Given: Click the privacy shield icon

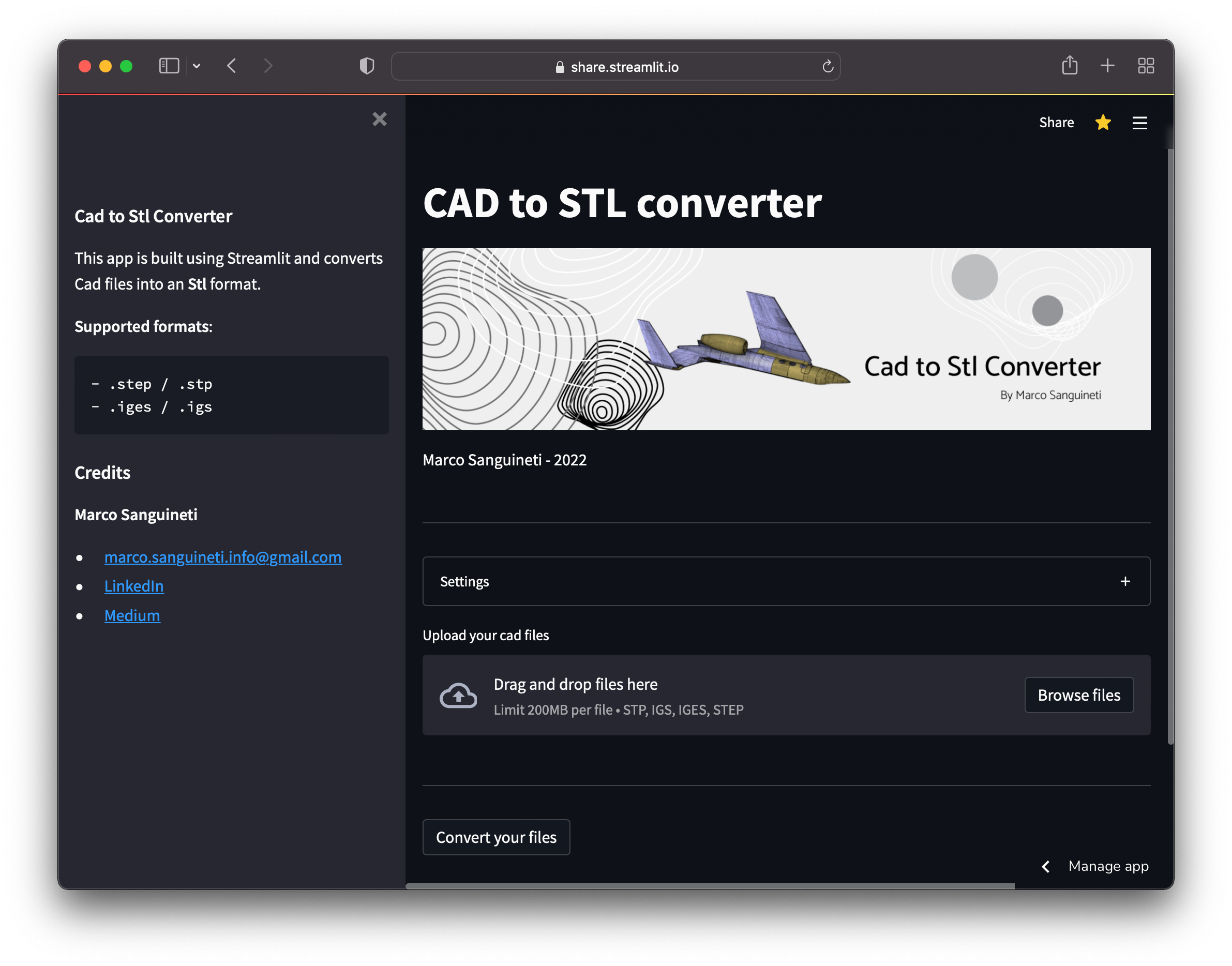Looking at the screenshot, I should 367,66.
